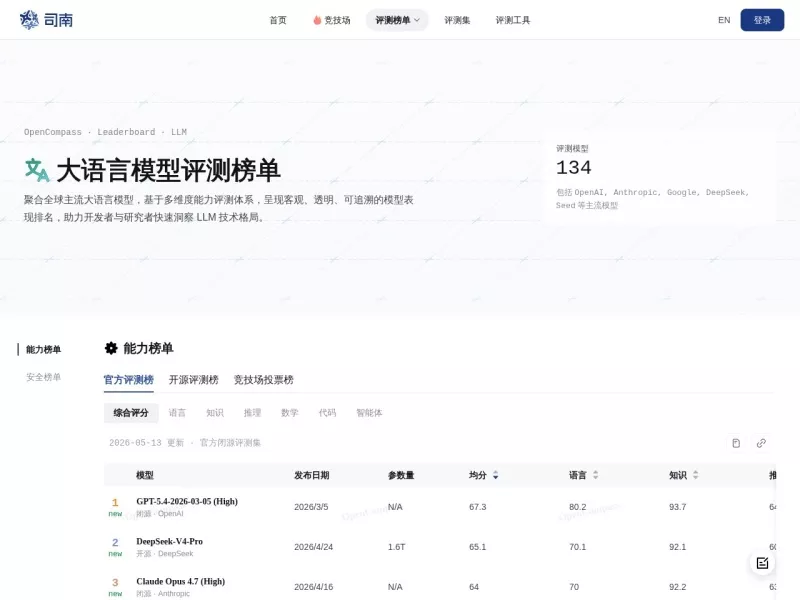800x600 pixels.
Task: Click the flame icon beside 竞技场
Action: tap(317, 20)
